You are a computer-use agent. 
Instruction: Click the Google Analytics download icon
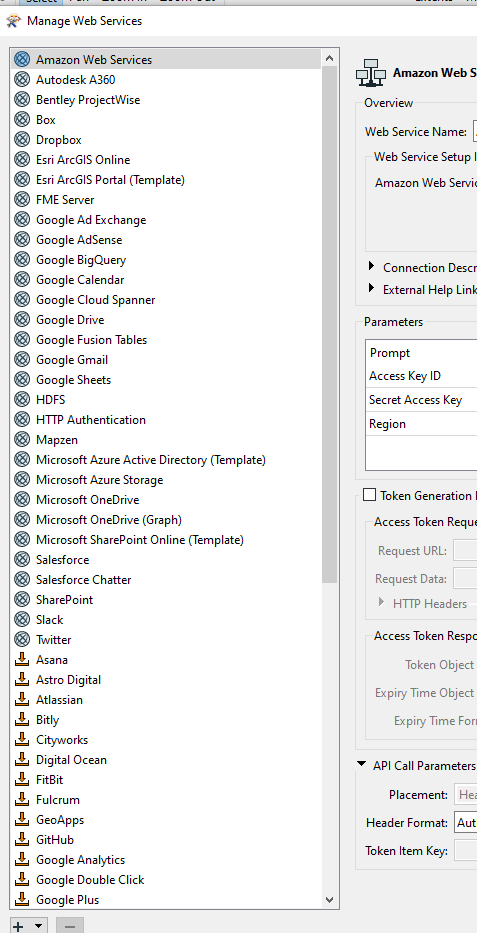(x=22, y=859)
